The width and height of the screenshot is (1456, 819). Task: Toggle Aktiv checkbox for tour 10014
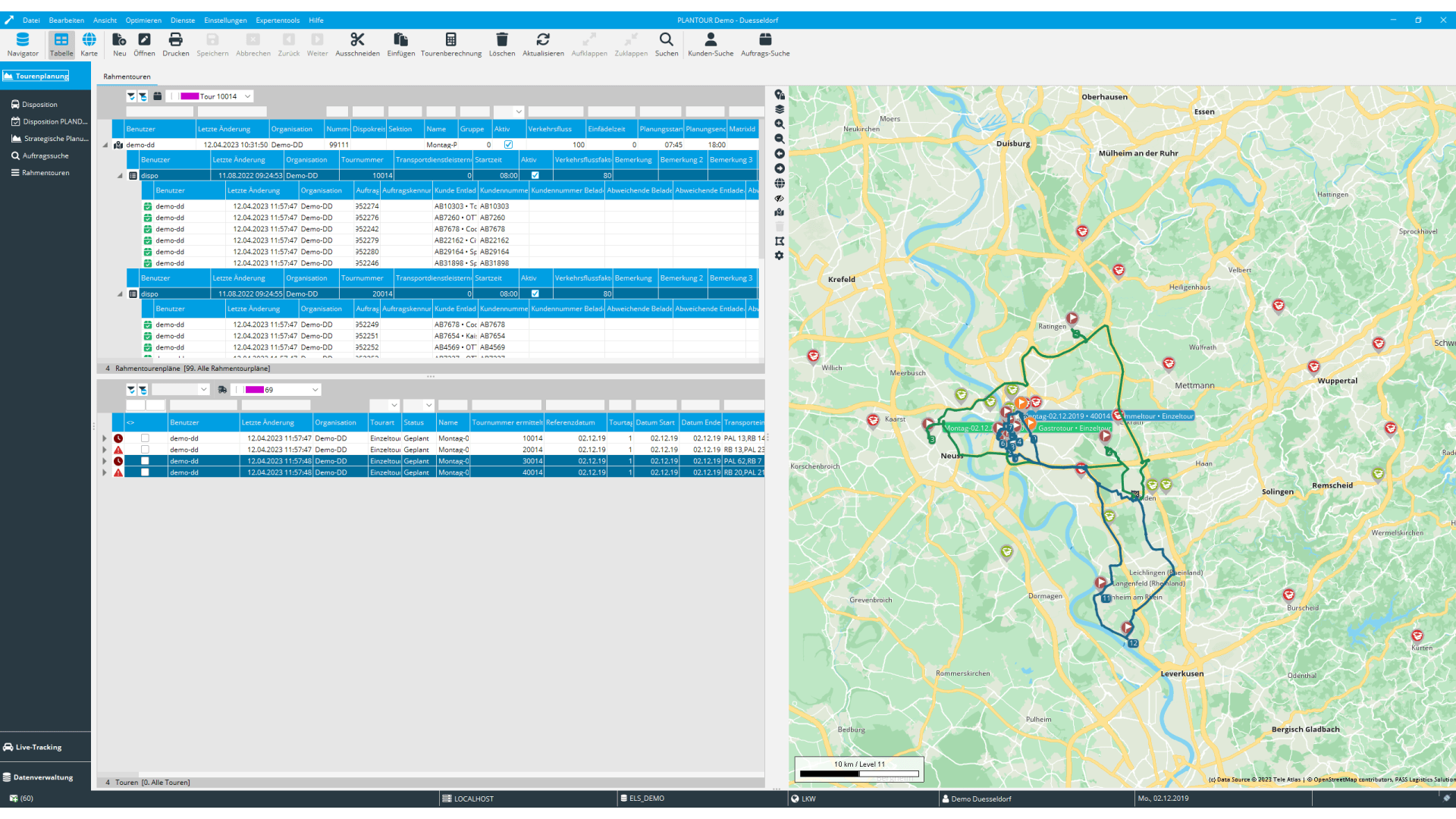535,175
